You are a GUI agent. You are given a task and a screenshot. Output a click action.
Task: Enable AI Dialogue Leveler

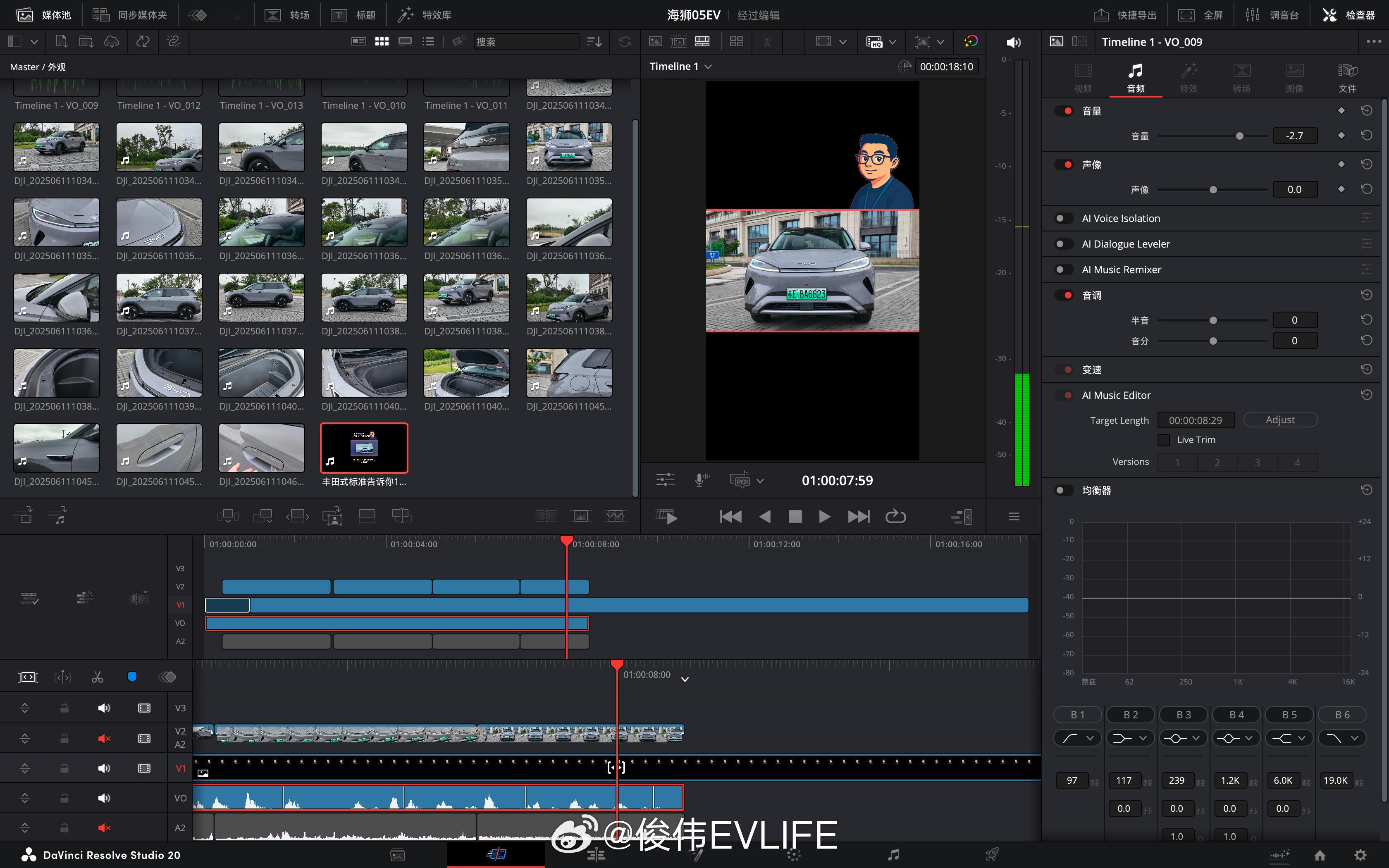point(1064,244)
